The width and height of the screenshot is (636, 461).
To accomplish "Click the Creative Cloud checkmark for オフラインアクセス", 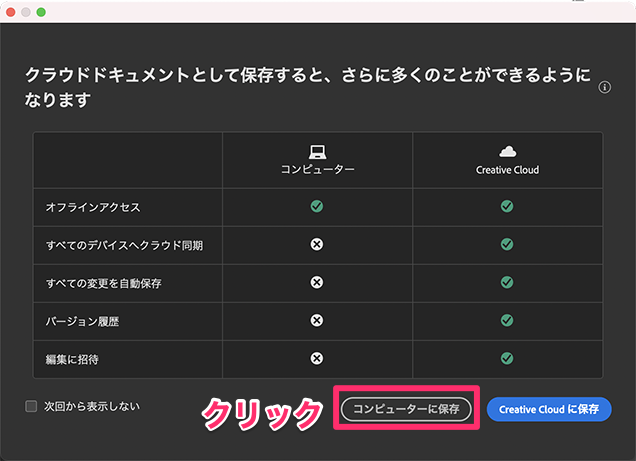I will pos(507,206).
